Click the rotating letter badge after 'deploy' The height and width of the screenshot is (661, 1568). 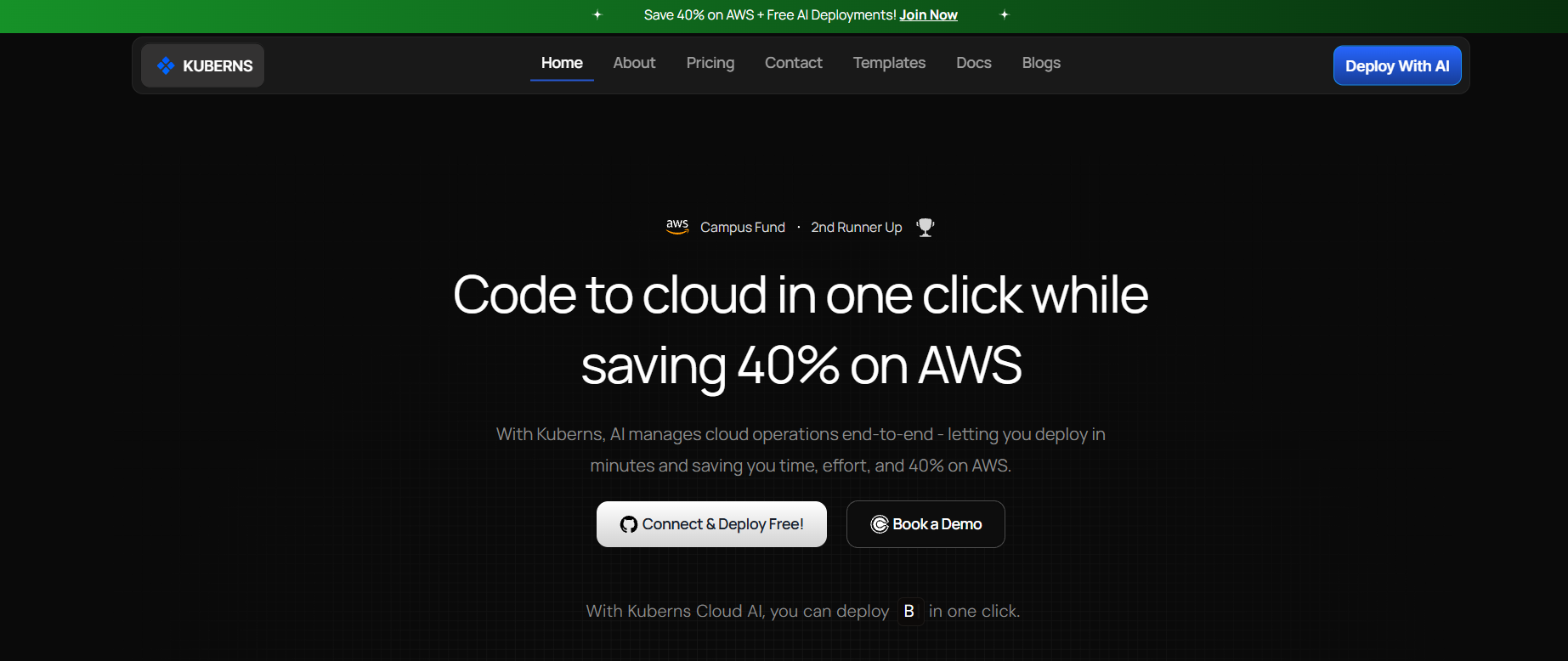909,611
